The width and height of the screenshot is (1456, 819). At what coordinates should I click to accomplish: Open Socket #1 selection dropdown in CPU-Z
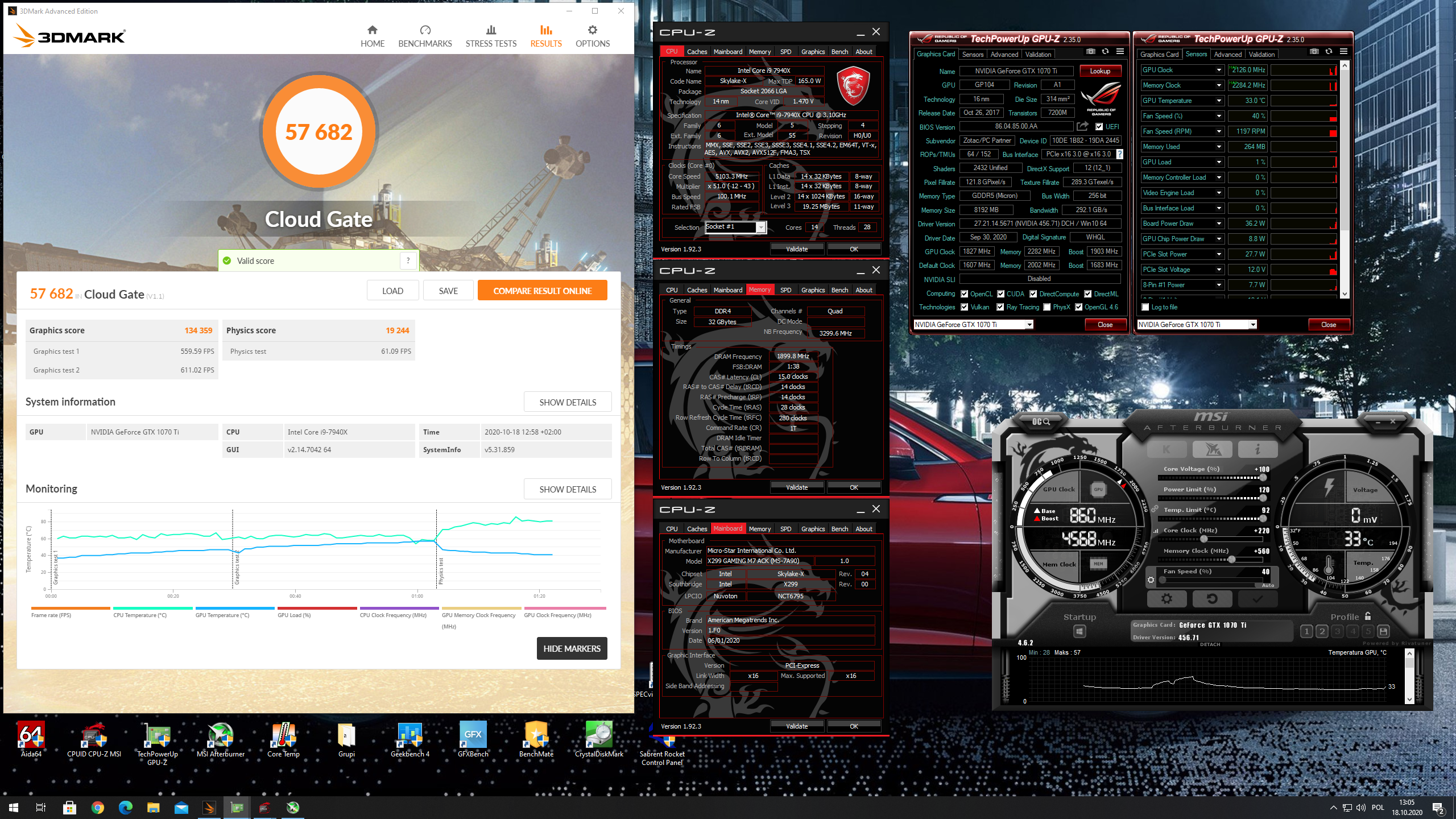pyautogui.click(x=760, y=227)
